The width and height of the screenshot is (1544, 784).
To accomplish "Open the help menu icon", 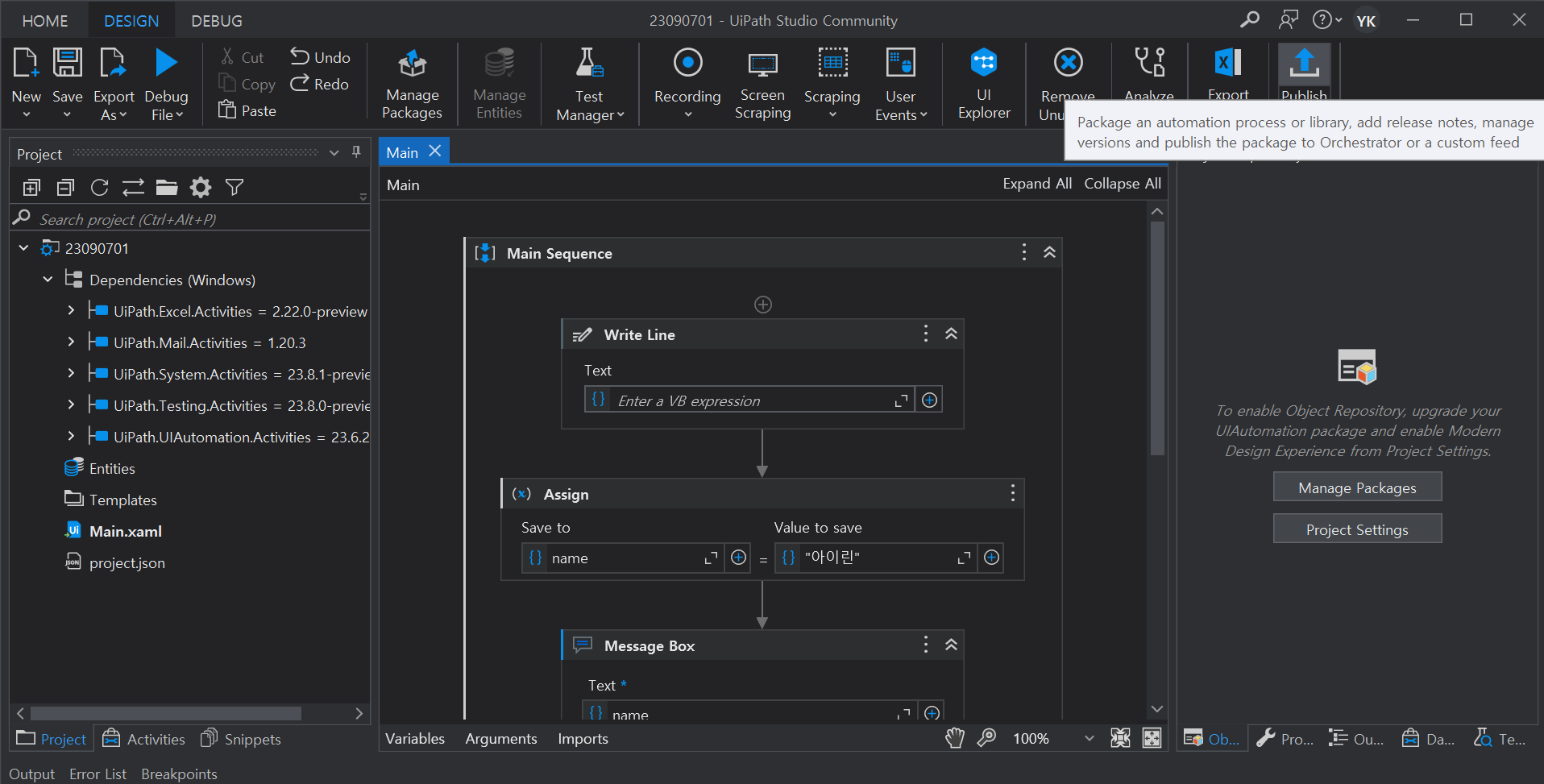I will click(x=1326, y=19).
